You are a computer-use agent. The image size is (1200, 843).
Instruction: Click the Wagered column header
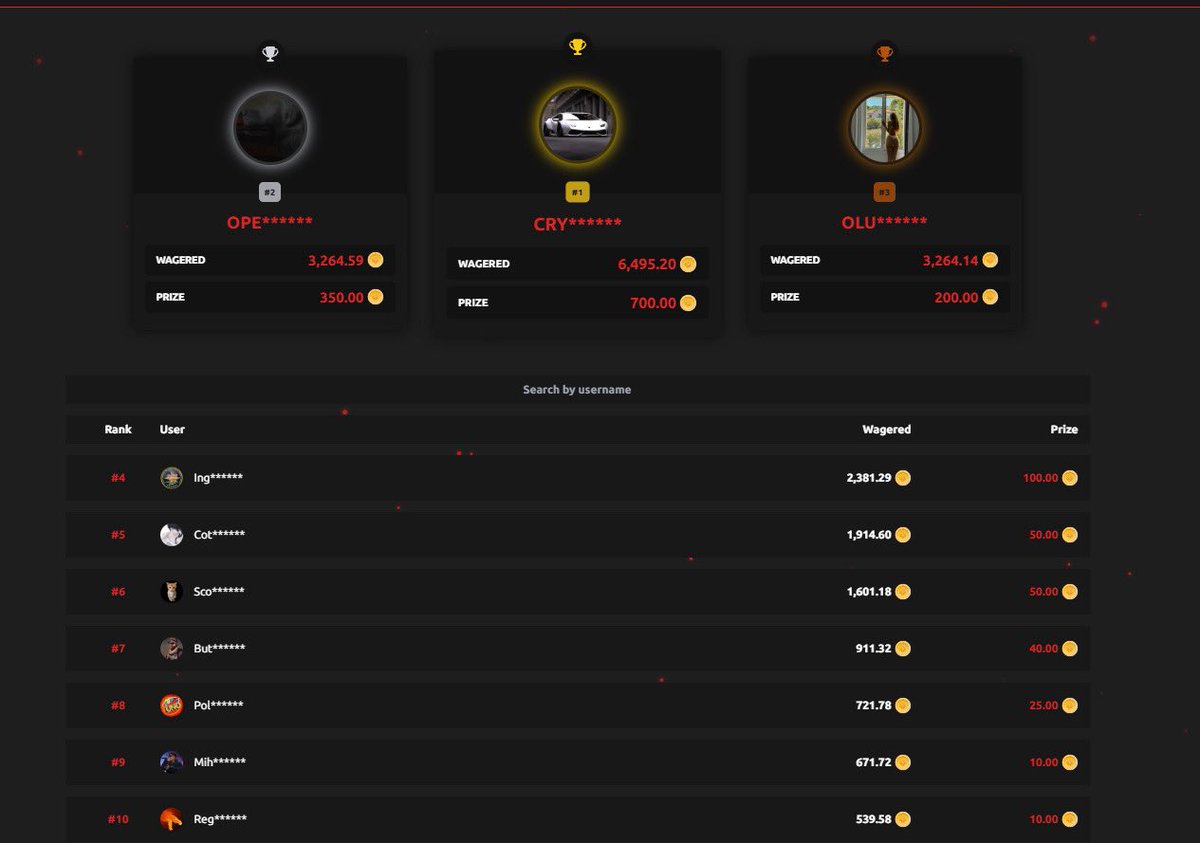tap(887, 429)
